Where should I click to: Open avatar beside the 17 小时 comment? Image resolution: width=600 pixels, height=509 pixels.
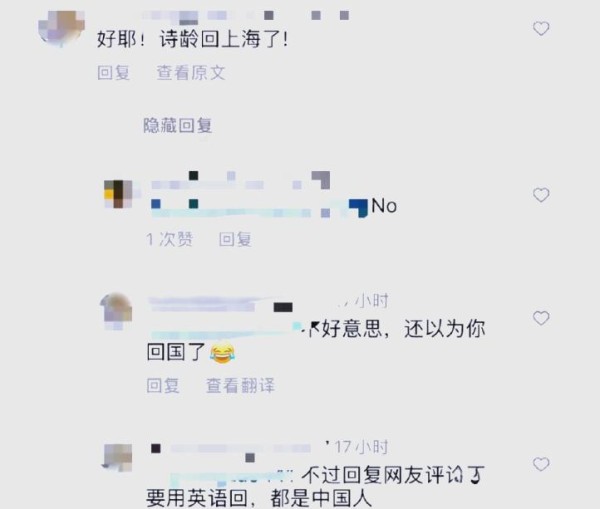(x=117, y=457)
